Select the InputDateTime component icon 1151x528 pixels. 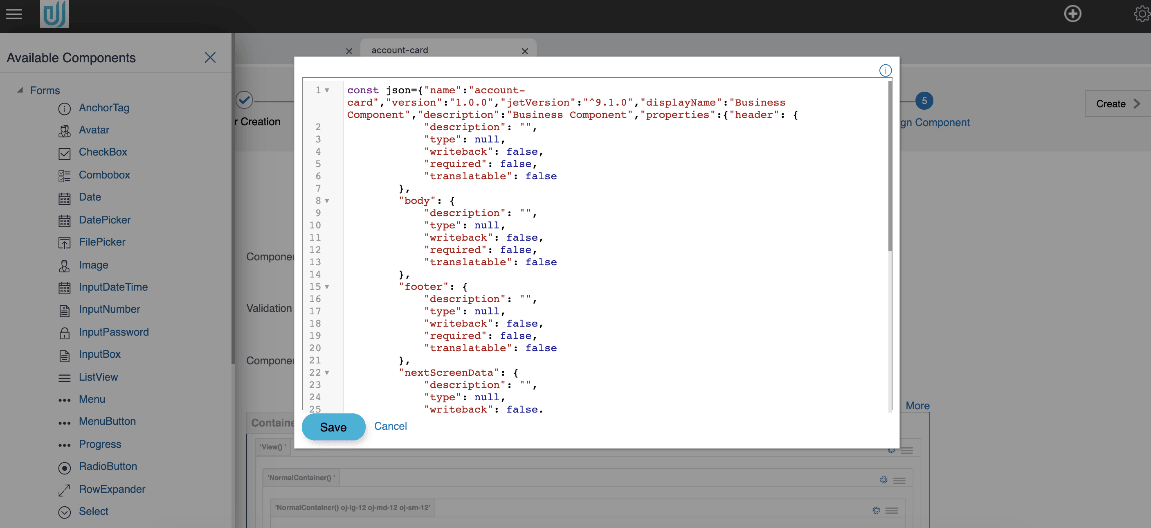tap(64, 287)
